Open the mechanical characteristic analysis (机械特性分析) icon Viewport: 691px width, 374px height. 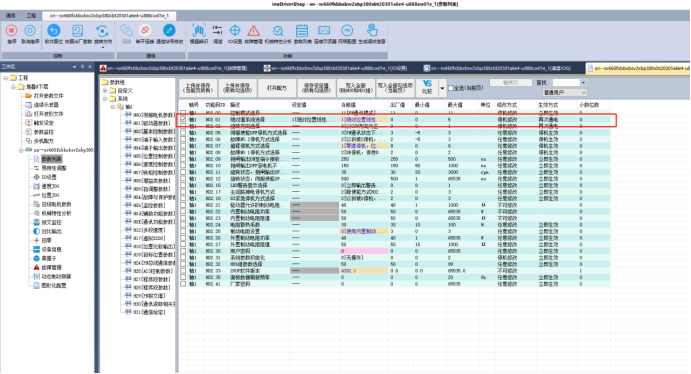(x=278, y=30)
